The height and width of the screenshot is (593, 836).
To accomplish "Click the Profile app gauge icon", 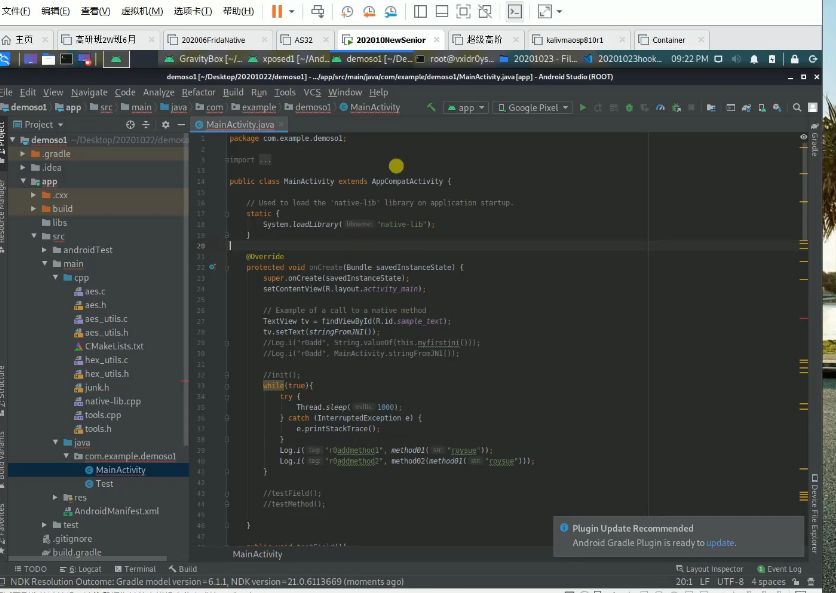I will click(658, 107).
